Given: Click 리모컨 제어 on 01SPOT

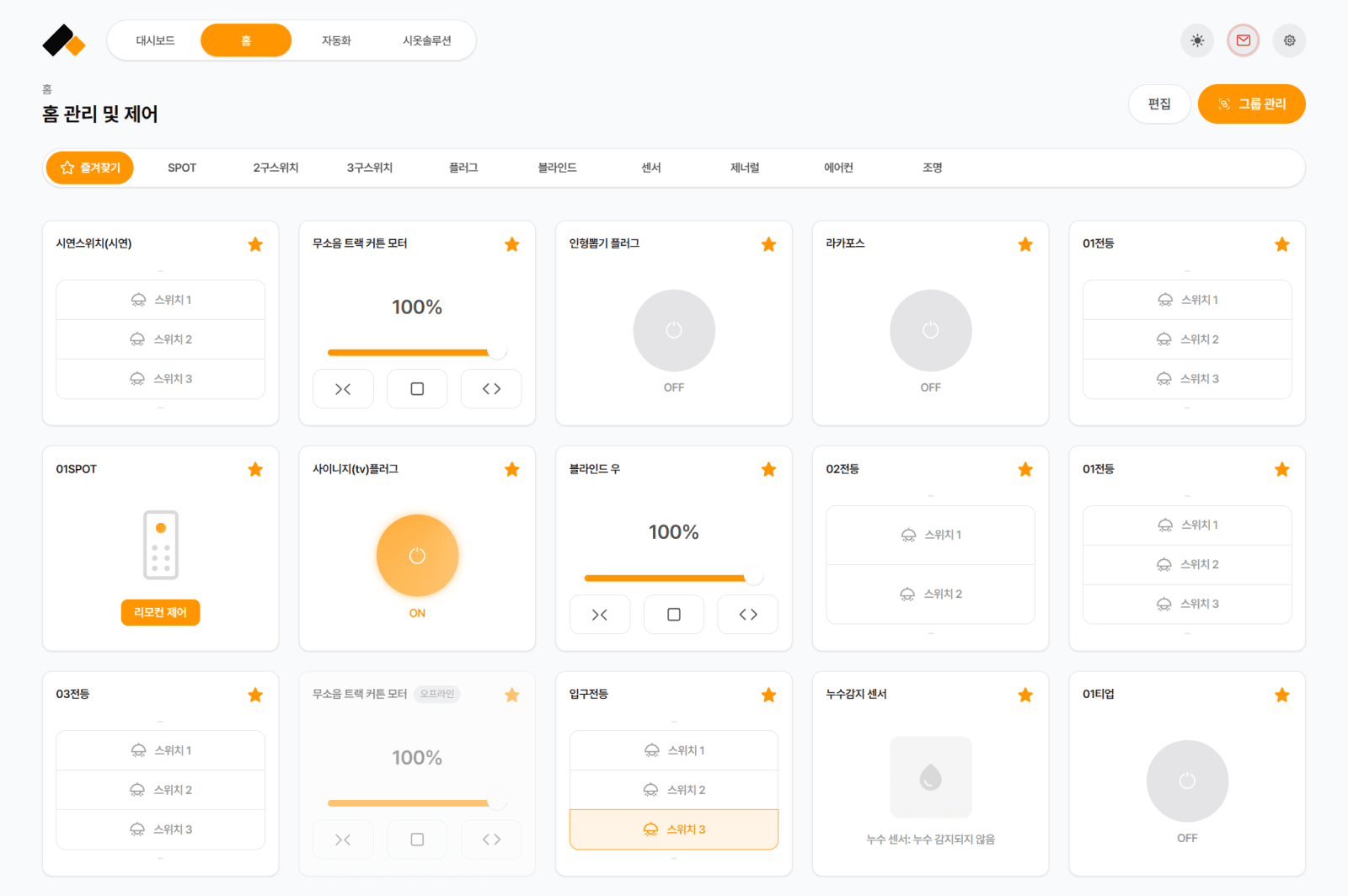Looking at the screenshot, I should click(160, 612).
